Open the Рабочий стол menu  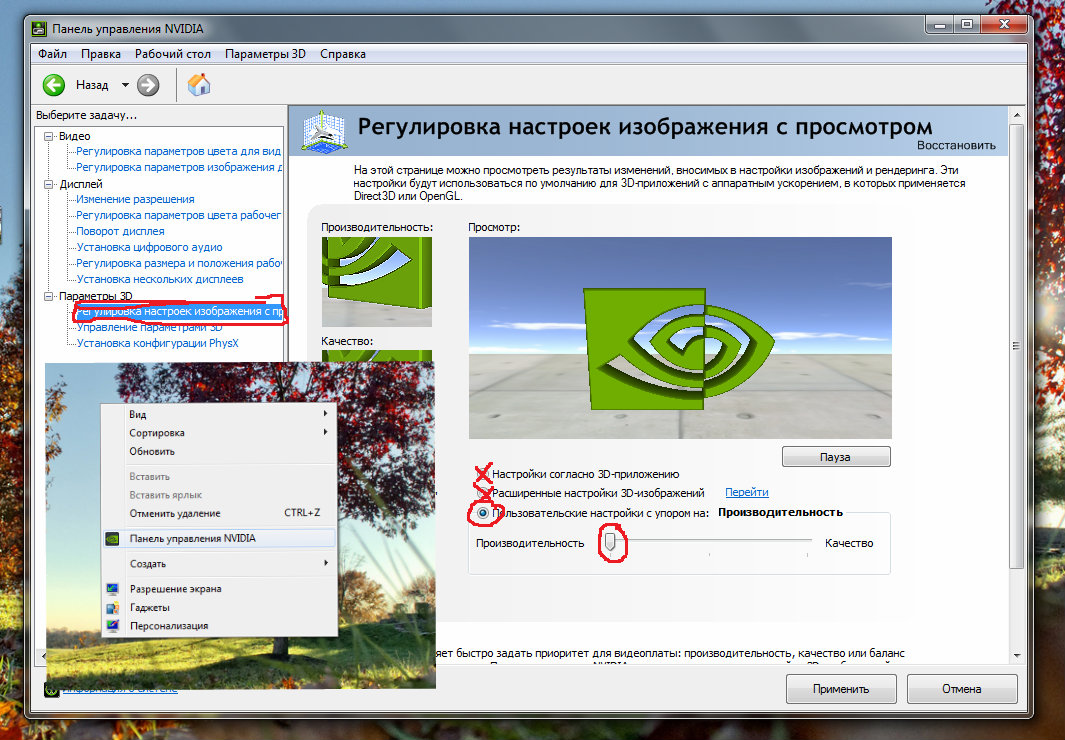[x=173, y=54]
